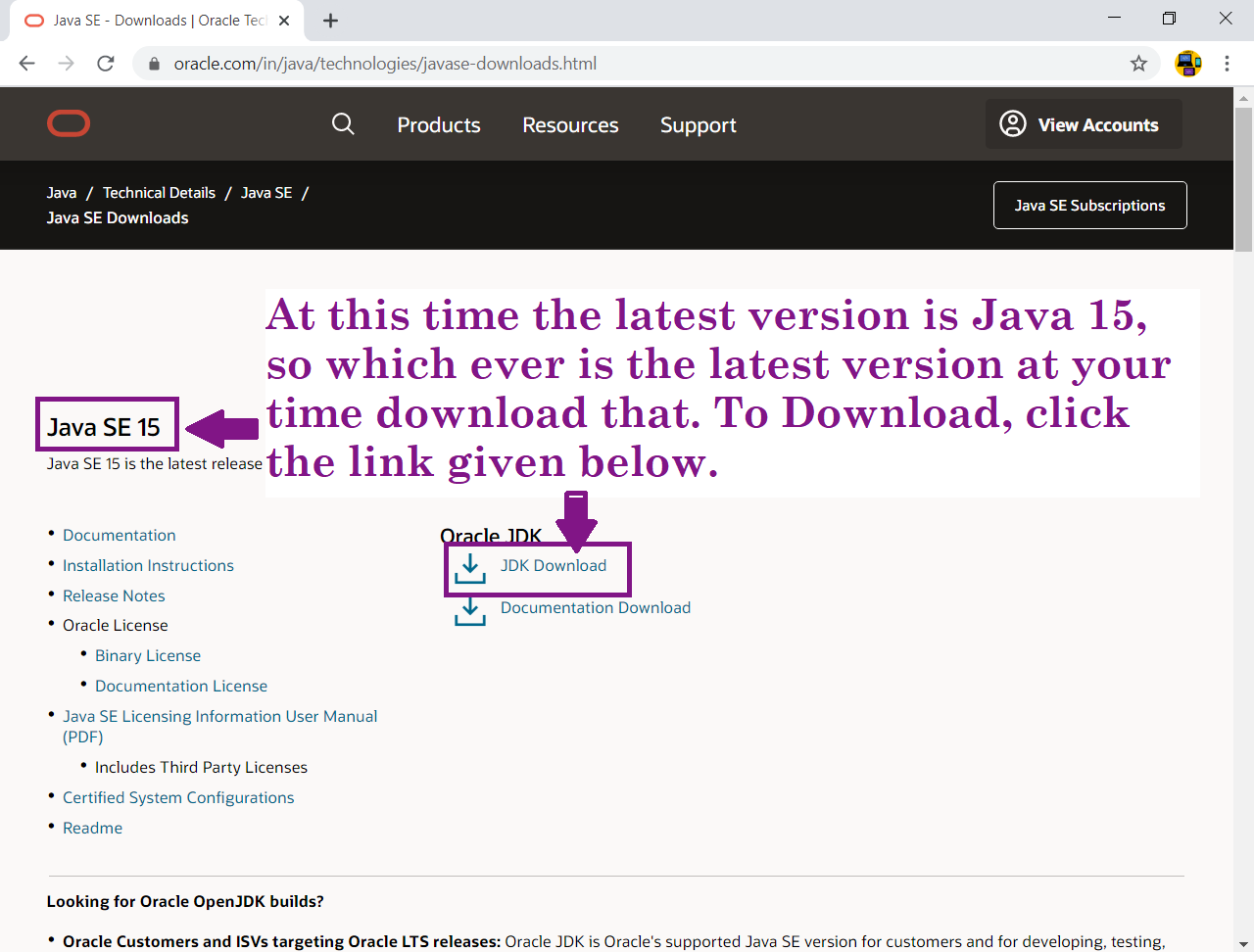Open the JDK Download link
Viewport: 1254px width, 952px height.
pyautogui.click(x=554, y=565)
